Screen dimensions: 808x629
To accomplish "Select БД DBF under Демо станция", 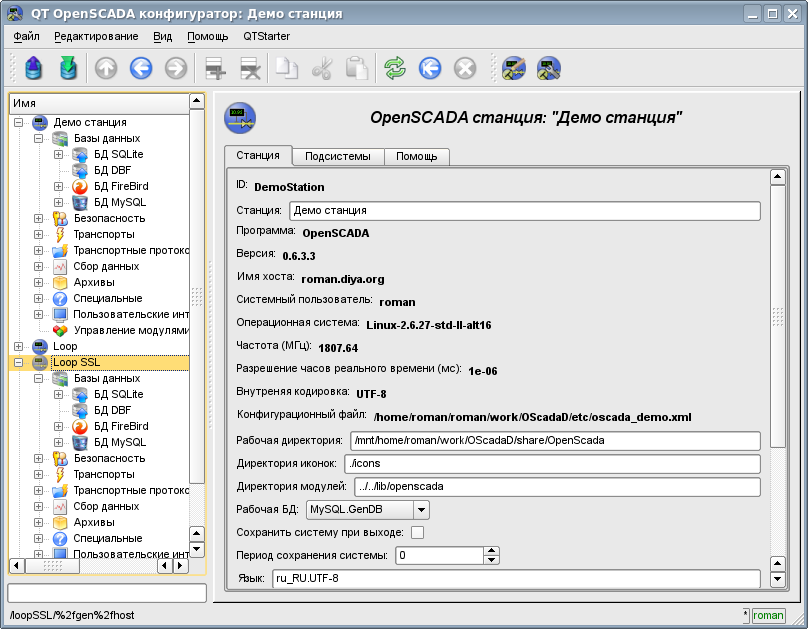I will [112, 171].
